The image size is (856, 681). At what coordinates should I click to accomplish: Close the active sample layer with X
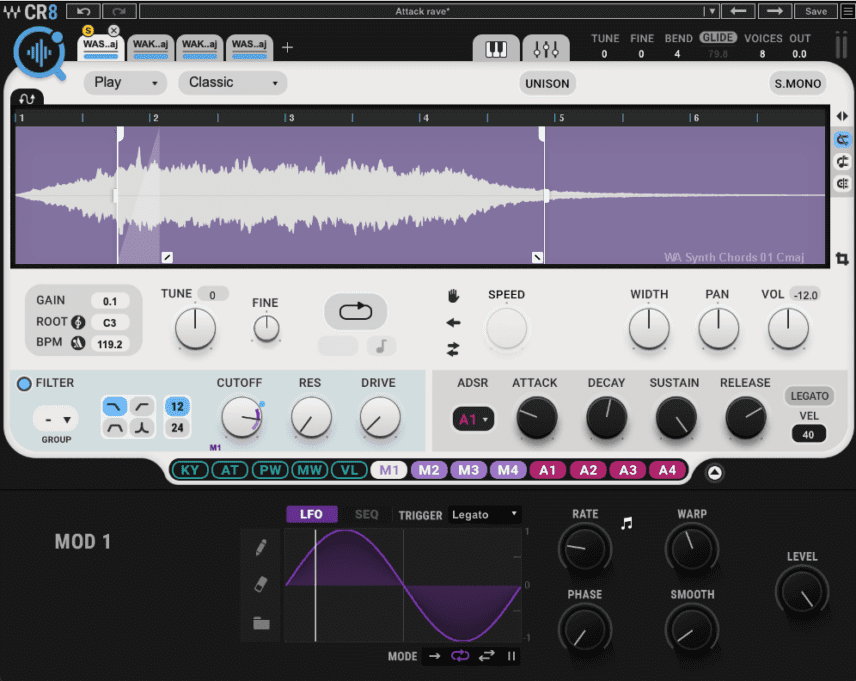(x=114, y=31)
